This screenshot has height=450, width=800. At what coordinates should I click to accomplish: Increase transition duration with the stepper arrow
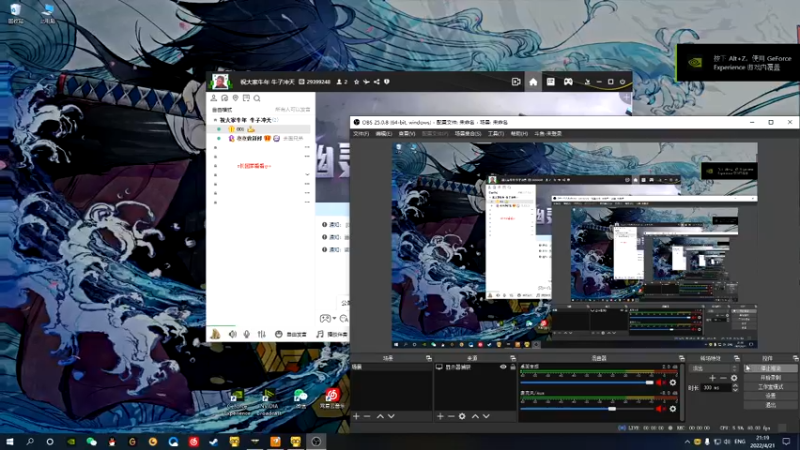click(736, 385)
